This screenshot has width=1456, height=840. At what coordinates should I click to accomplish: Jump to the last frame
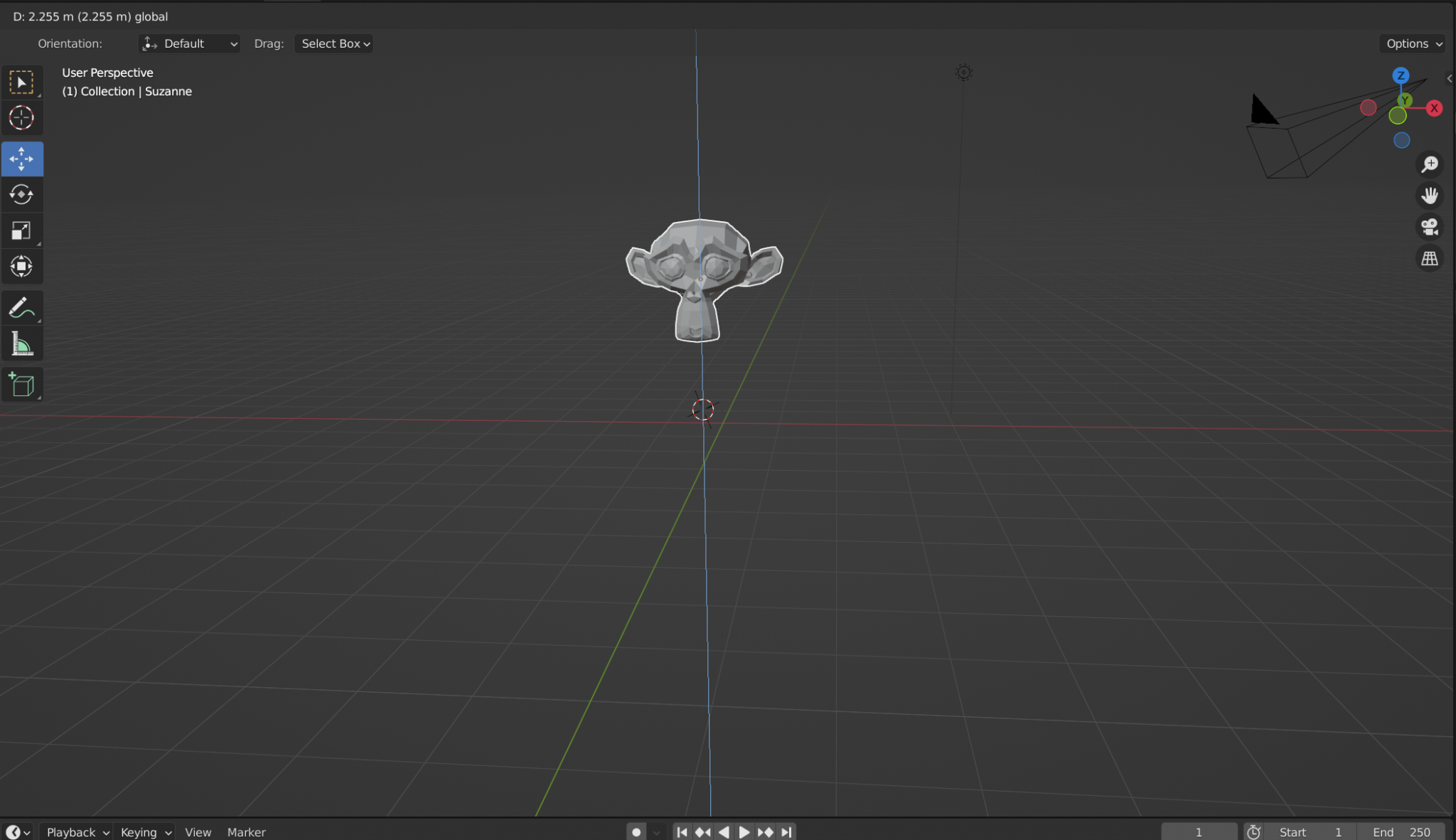pos(786,831)
